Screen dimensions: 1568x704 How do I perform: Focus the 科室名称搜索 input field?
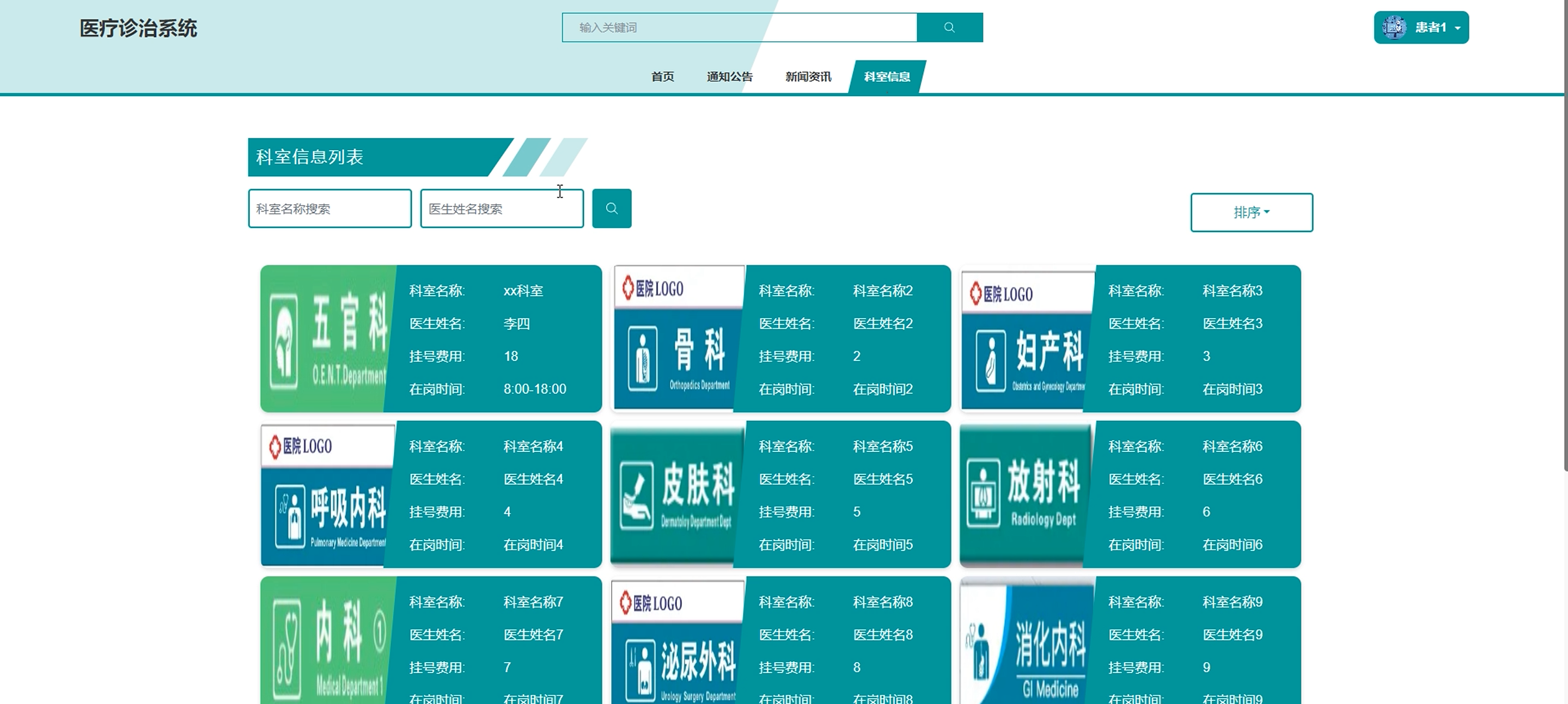tap(330, 209)
